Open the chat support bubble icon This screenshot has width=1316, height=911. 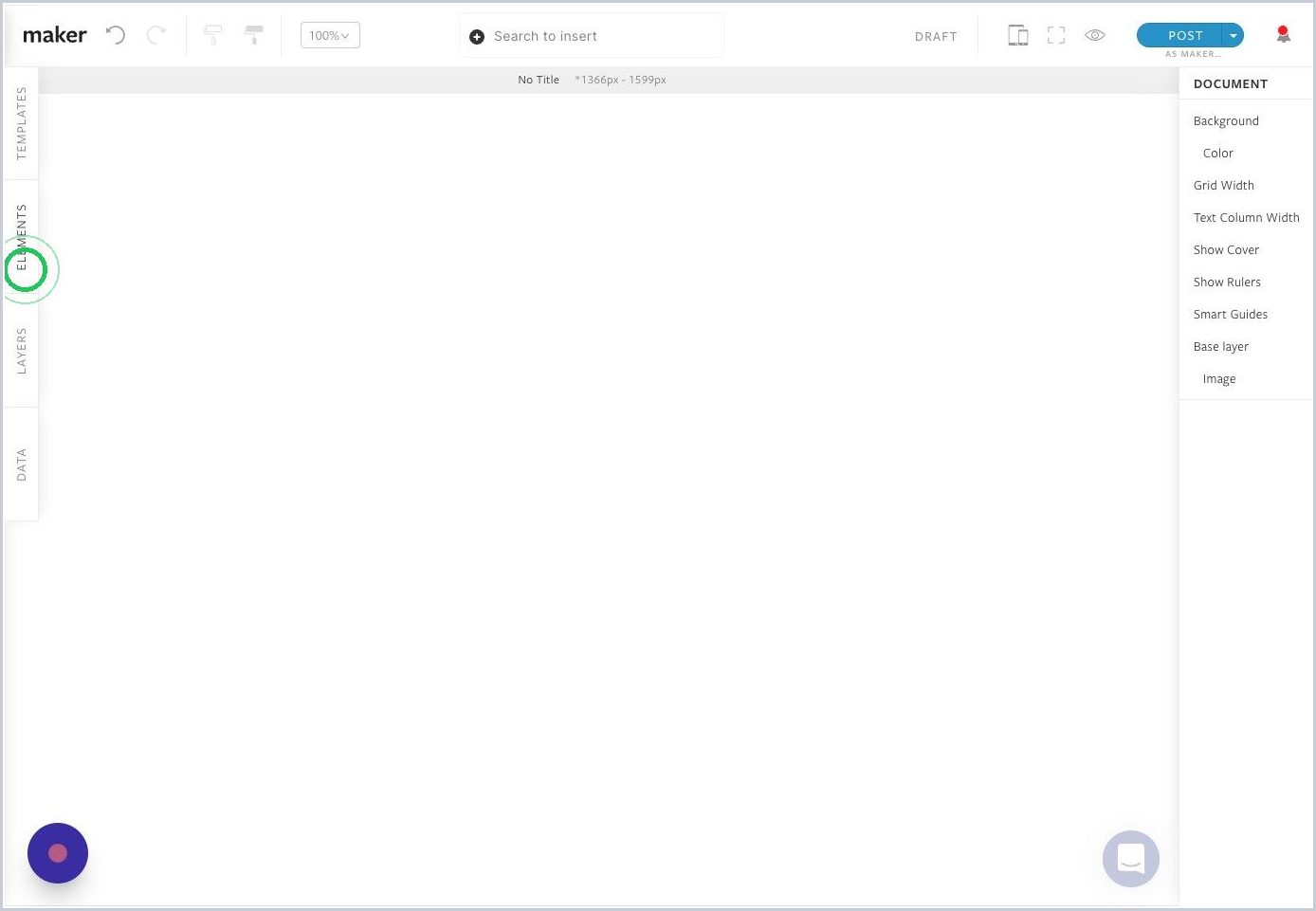(x=1130, y=859)
